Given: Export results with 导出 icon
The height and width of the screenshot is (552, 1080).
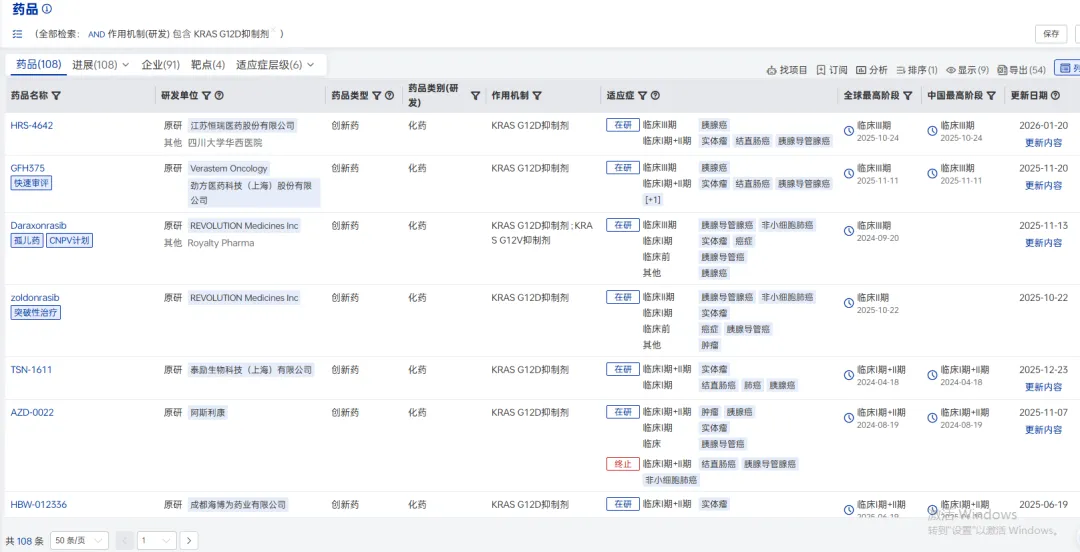Looking at the screenshot, I should [1001, 70].
